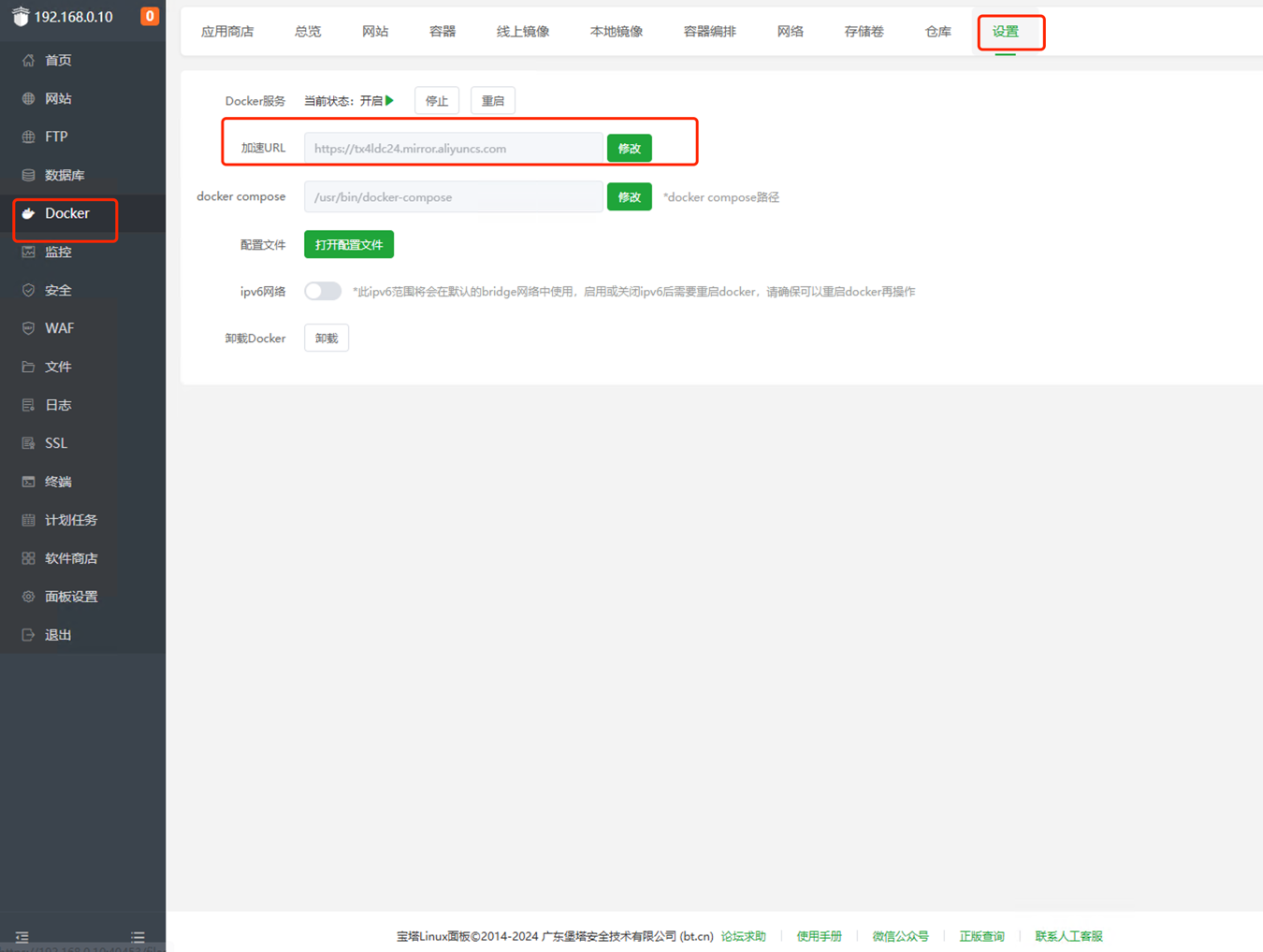1263x952 pixels.
Task: Click the home icon beside 首页
Action: point(28,61)
